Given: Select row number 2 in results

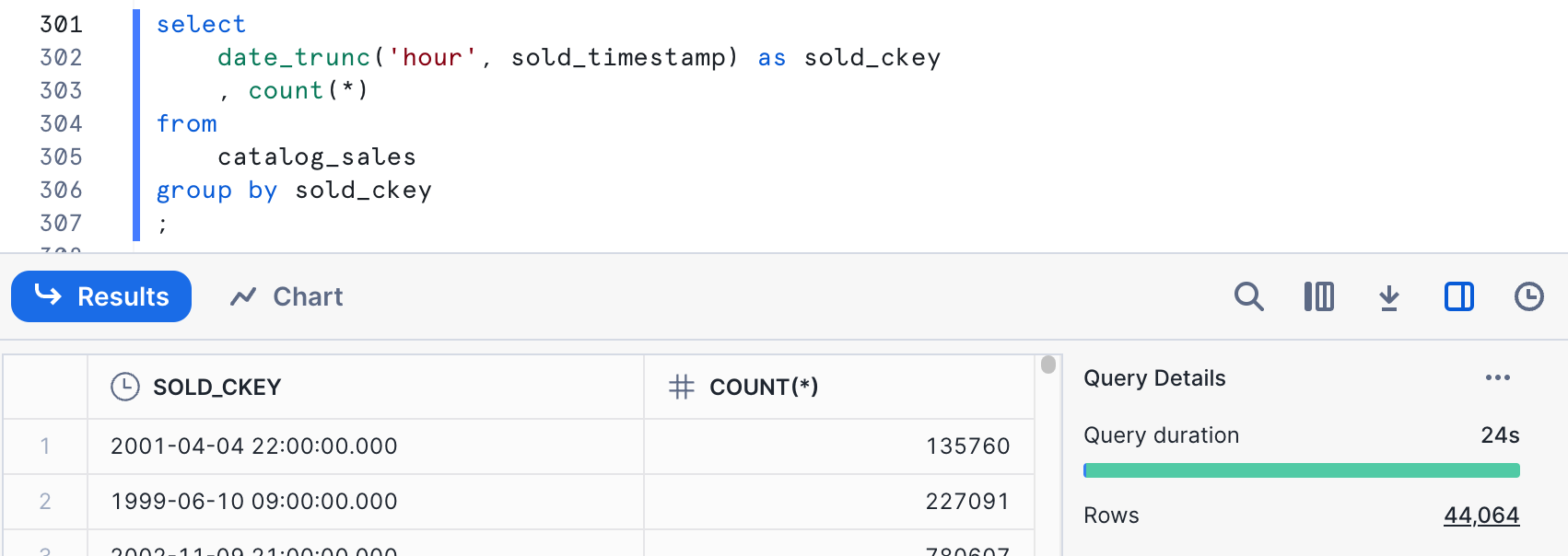Looking at the screenshot, I should point(45,502).
